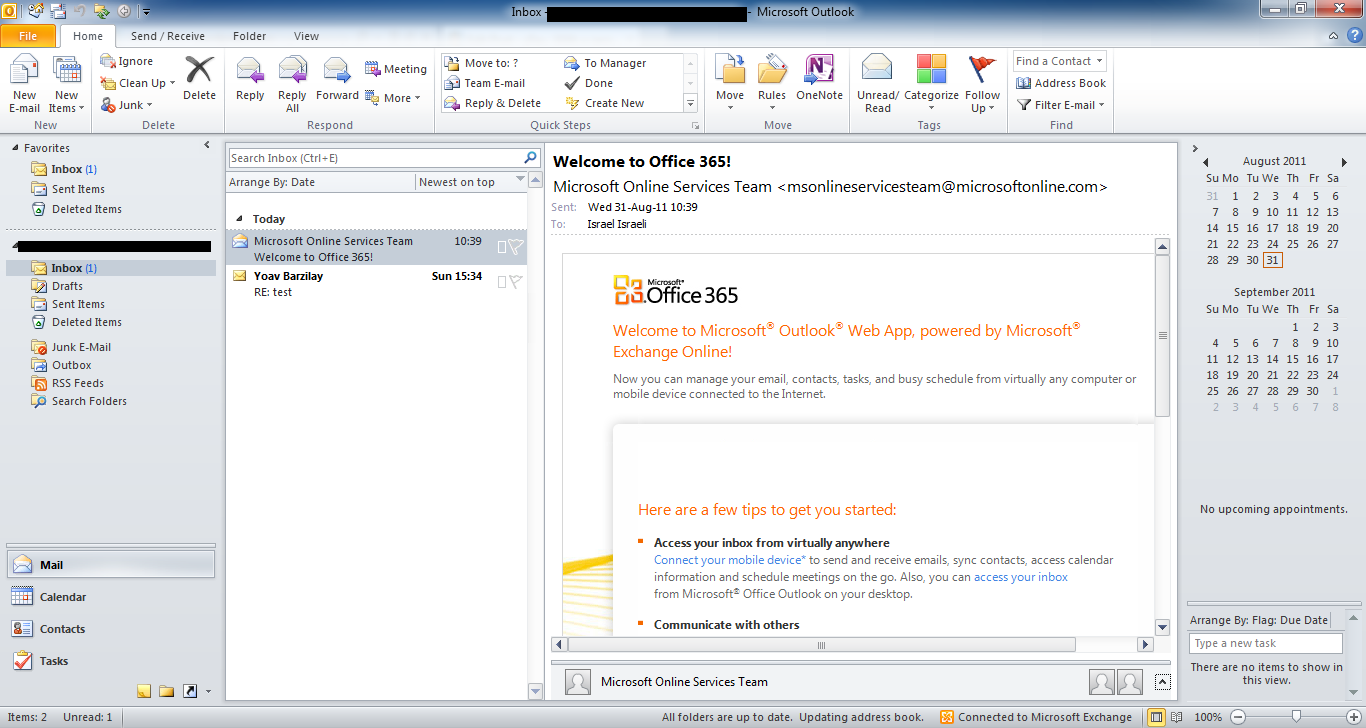Open More respond options

tap(393, 98)
